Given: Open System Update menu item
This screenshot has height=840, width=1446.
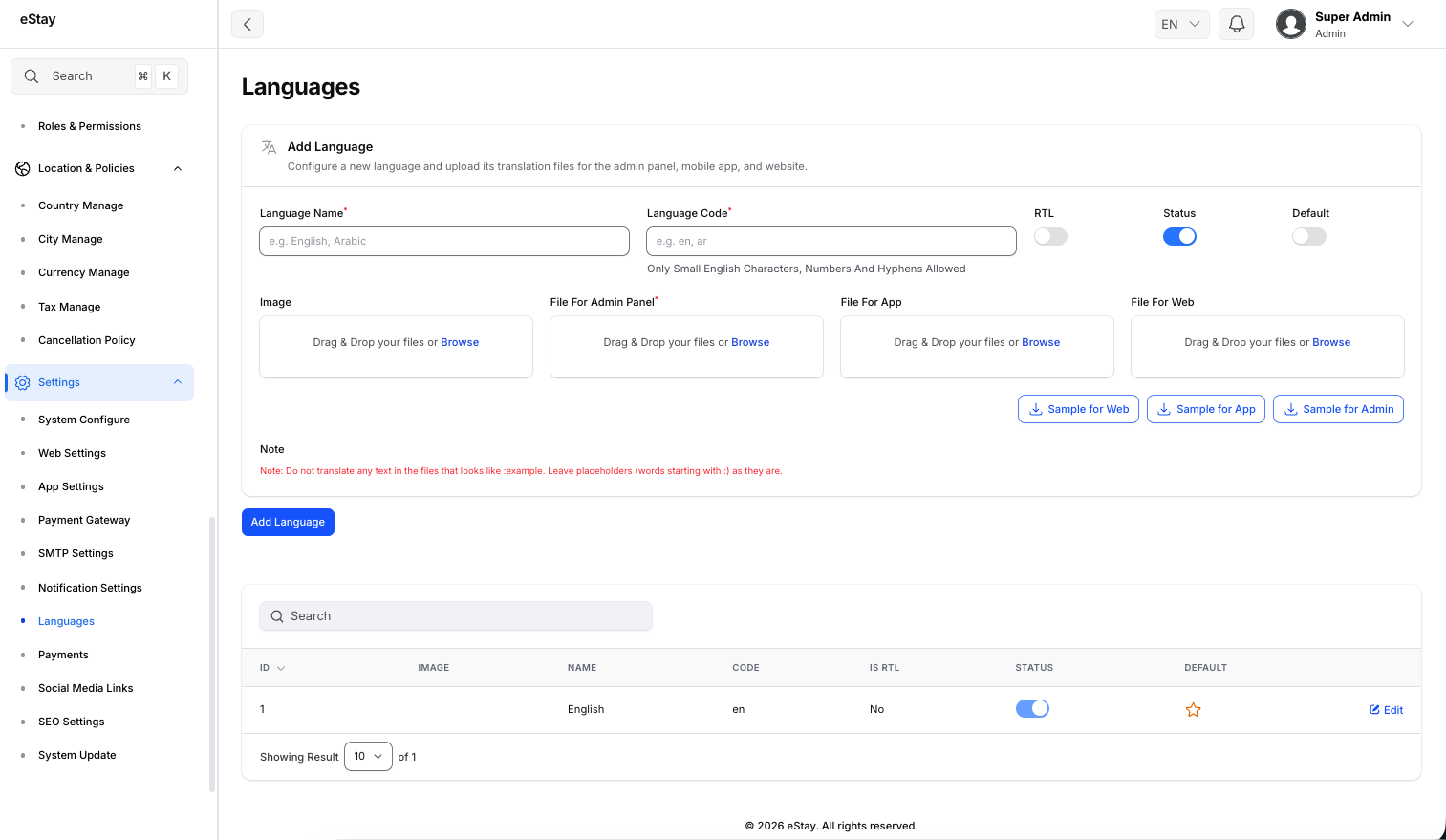Looking at the screenshot, I should click(77, 755).
